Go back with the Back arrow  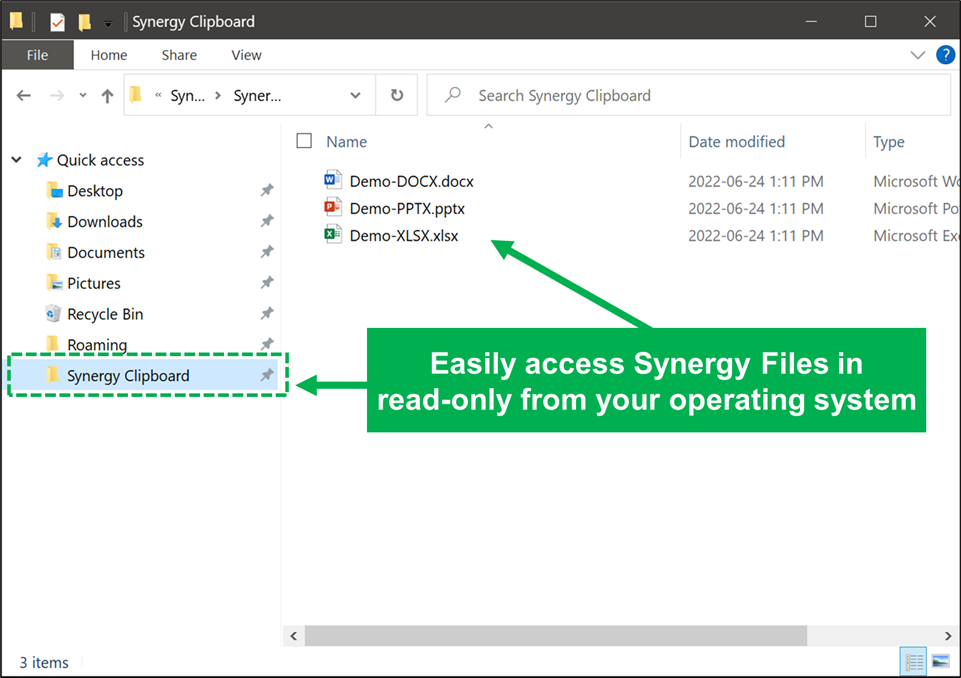click(x=24, y=96)
